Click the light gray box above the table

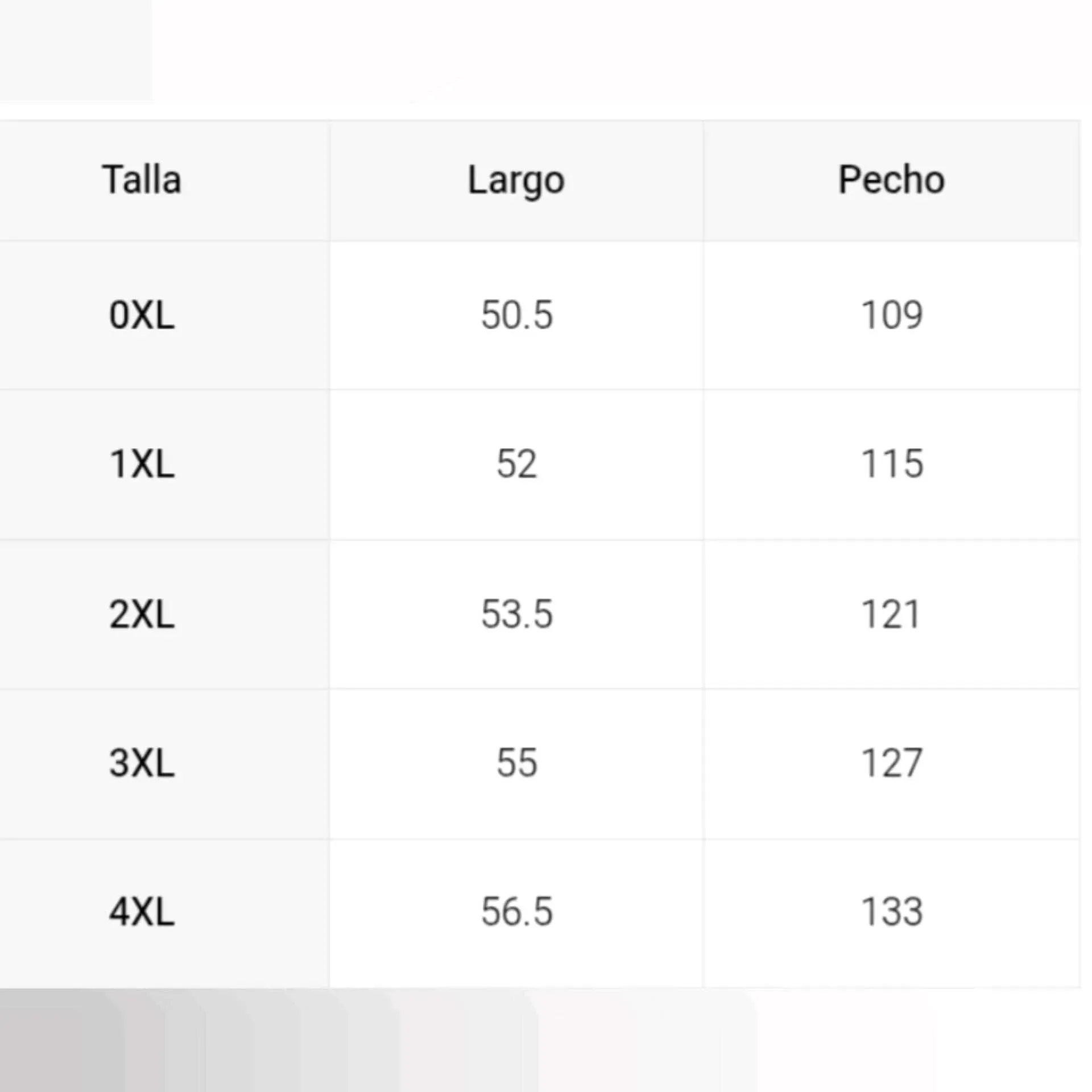pyautogui.click(x=76, y=50)
